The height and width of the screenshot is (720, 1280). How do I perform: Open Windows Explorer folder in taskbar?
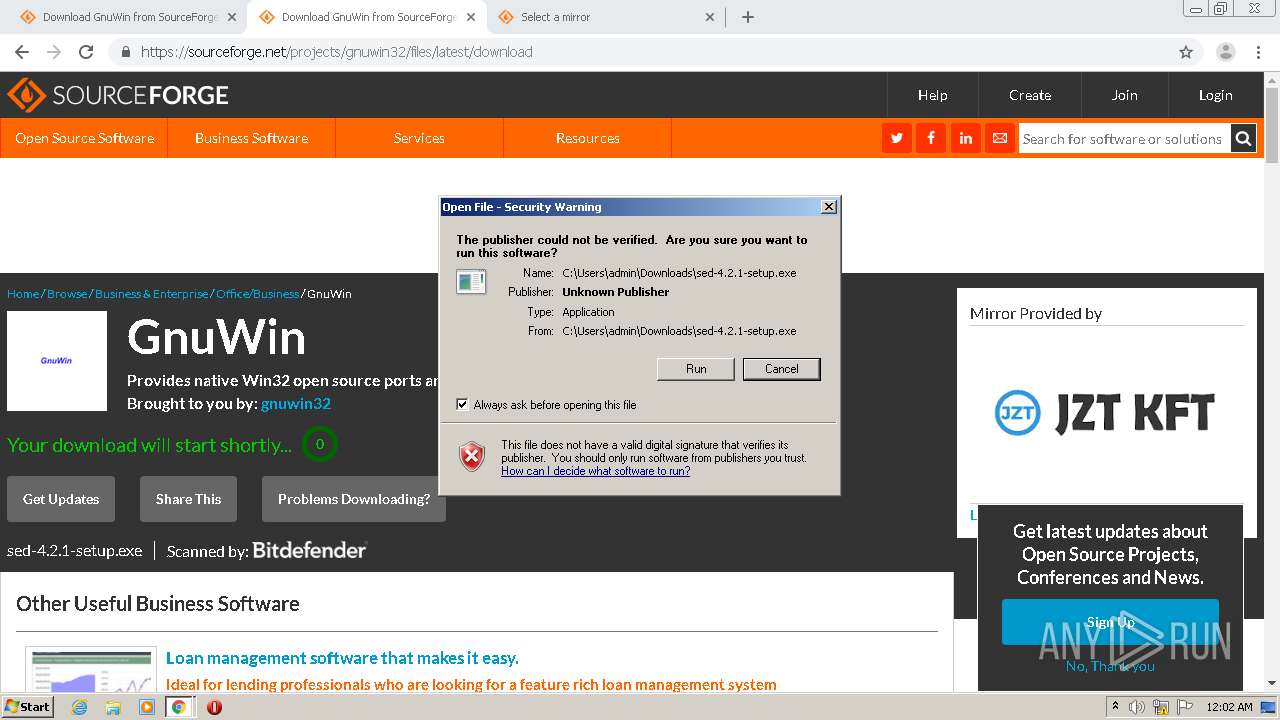pyautogui.click(x=113, y=707)
